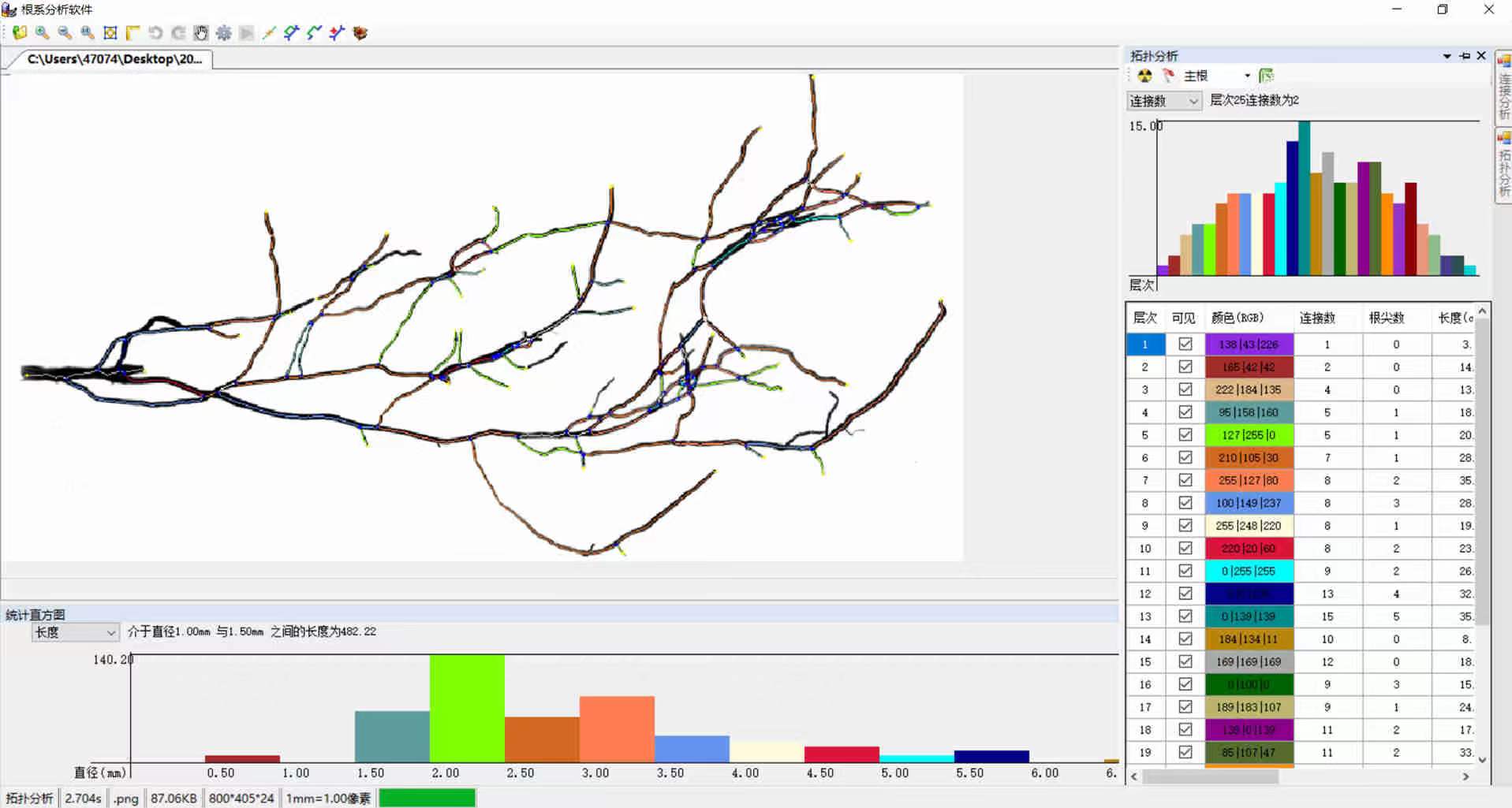Switch to the 连接分析 side tab
1512x808 pixels.
tap(1503, 88)
